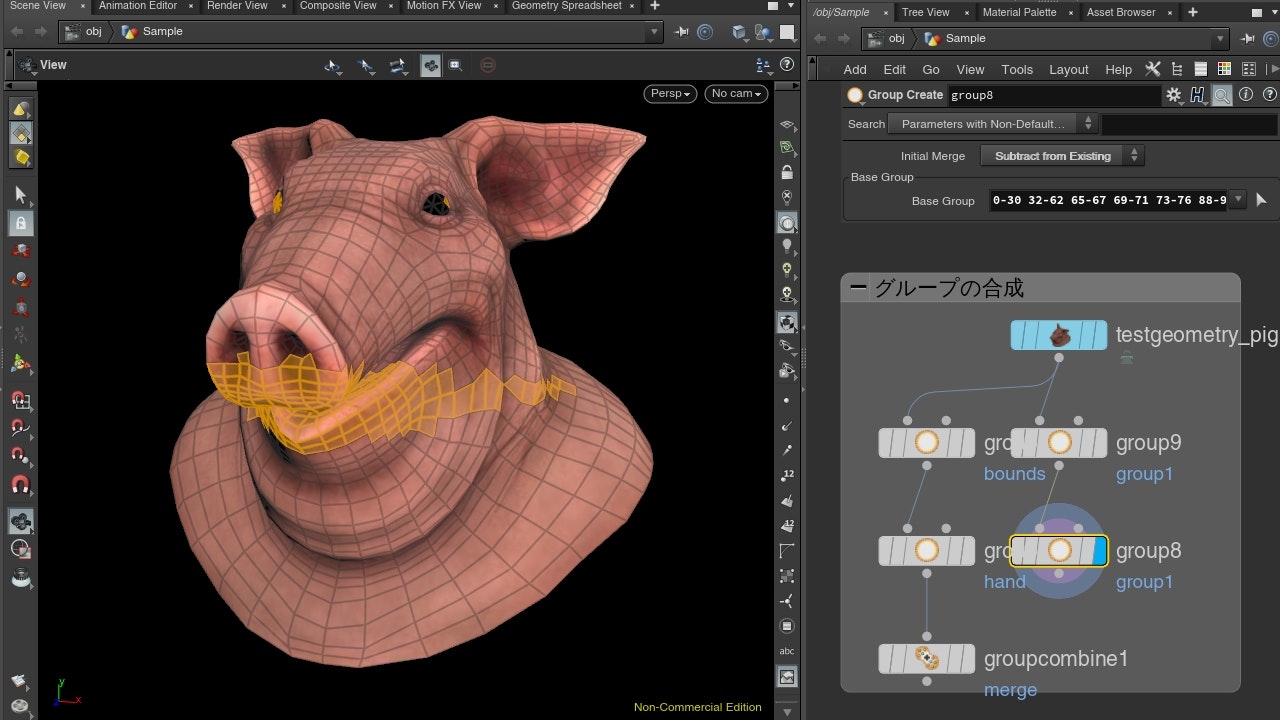This screenshot has height=720, width=1280.
Task: Click the groupcombine1 merge node
Action: (927, 659)
